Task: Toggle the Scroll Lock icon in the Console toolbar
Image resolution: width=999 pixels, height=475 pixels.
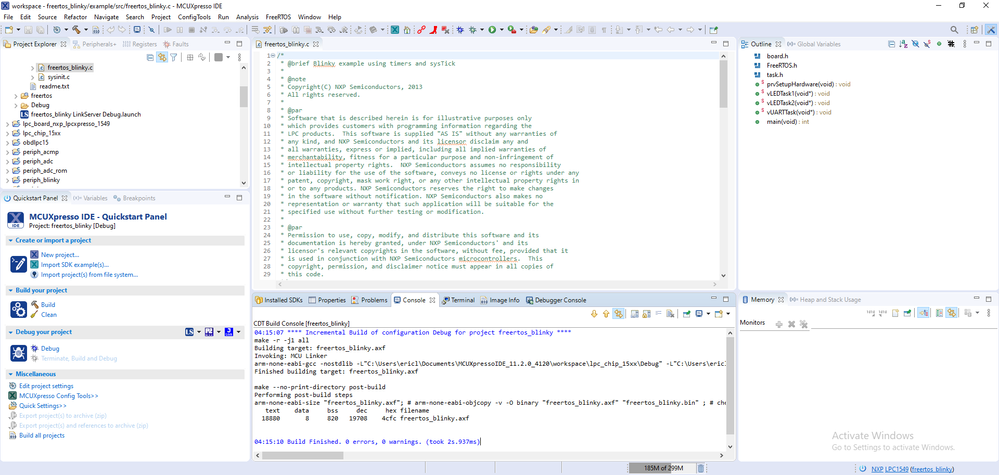Action: 647,313
